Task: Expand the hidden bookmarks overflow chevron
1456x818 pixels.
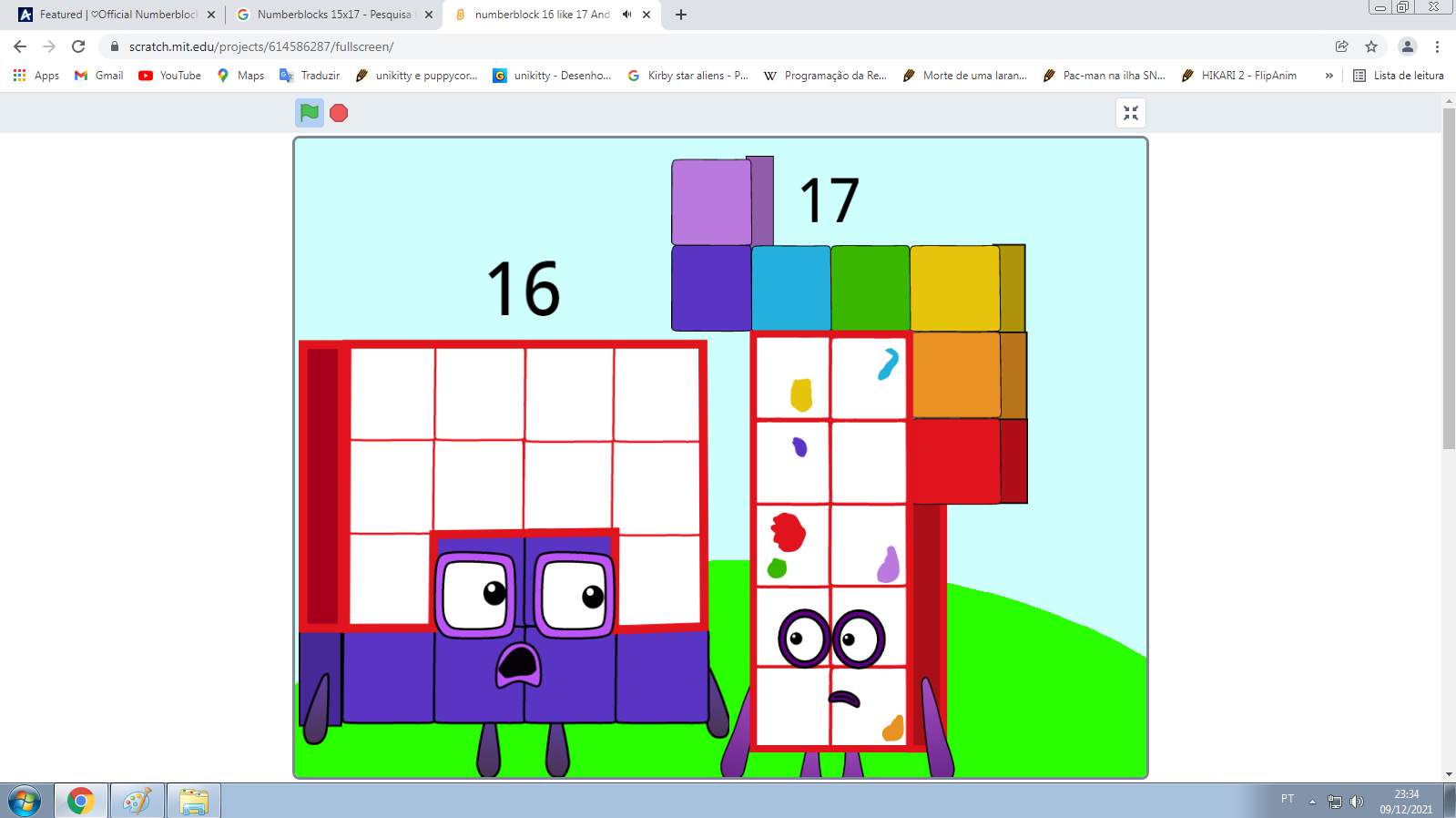Action: tap(1329, 76)
